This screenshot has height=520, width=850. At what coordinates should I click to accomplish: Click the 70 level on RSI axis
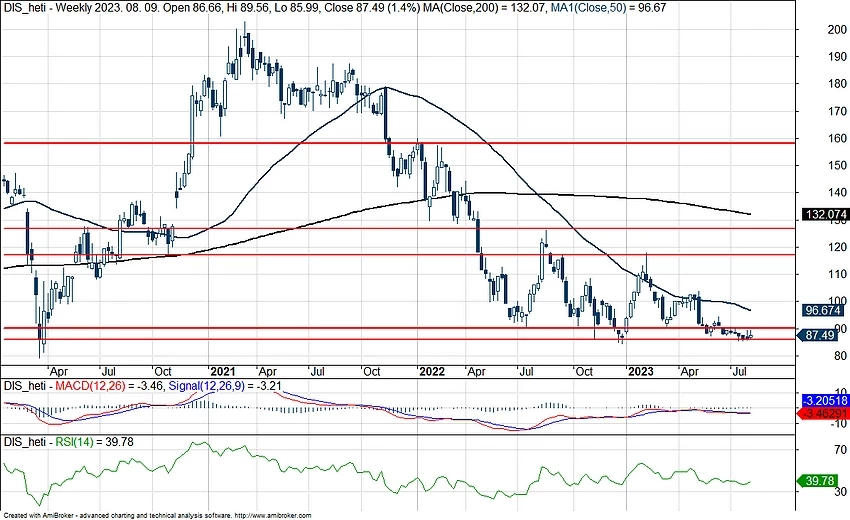pos(840,450)
